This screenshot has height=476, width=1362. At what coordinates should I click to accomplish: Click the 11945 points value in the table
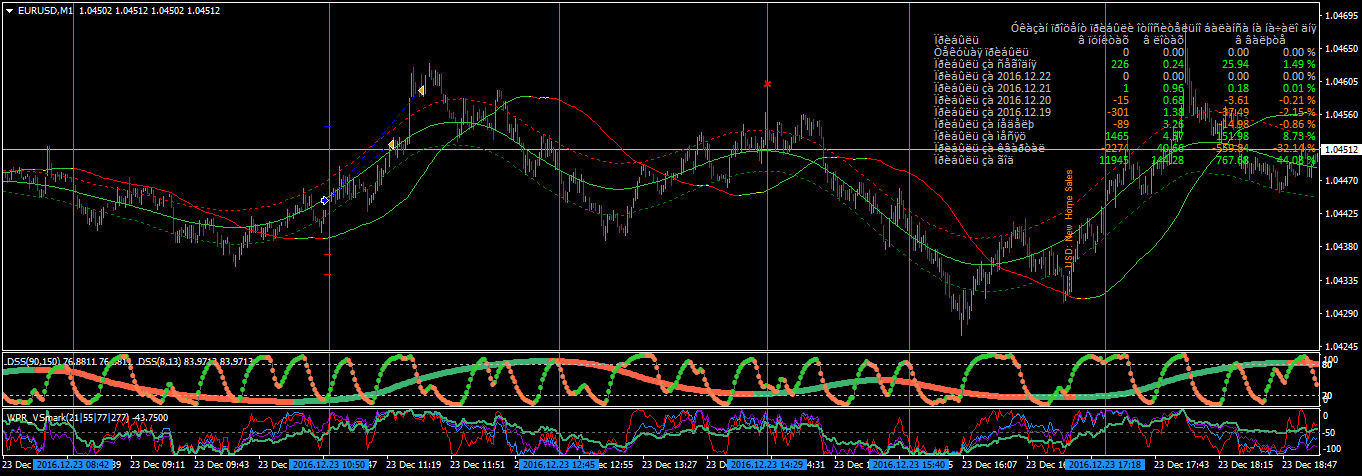pos(1114,160)
